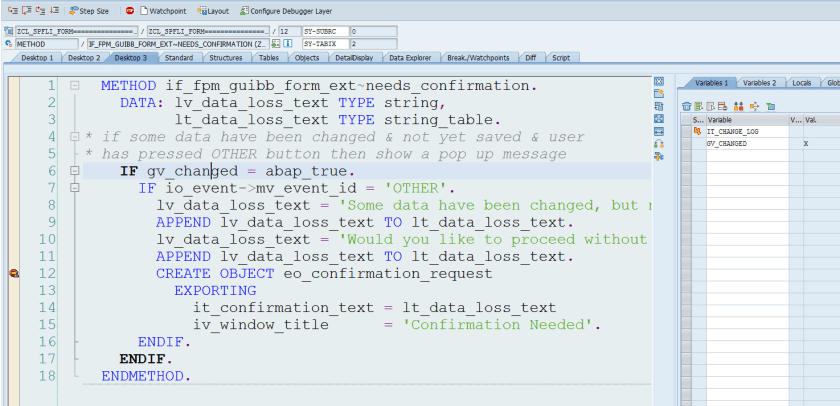840x406 pixels.
Task: Click the delete trash icon in Variables toolbar
Action: point(686,107)
